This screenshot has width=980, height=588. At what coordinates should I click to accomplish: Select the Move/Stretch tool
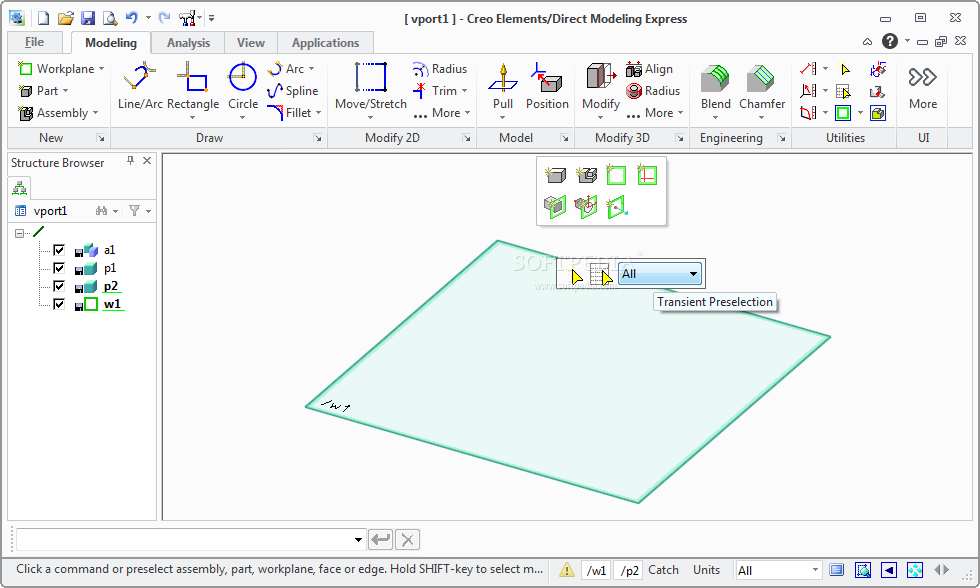(x=371, y=87)
